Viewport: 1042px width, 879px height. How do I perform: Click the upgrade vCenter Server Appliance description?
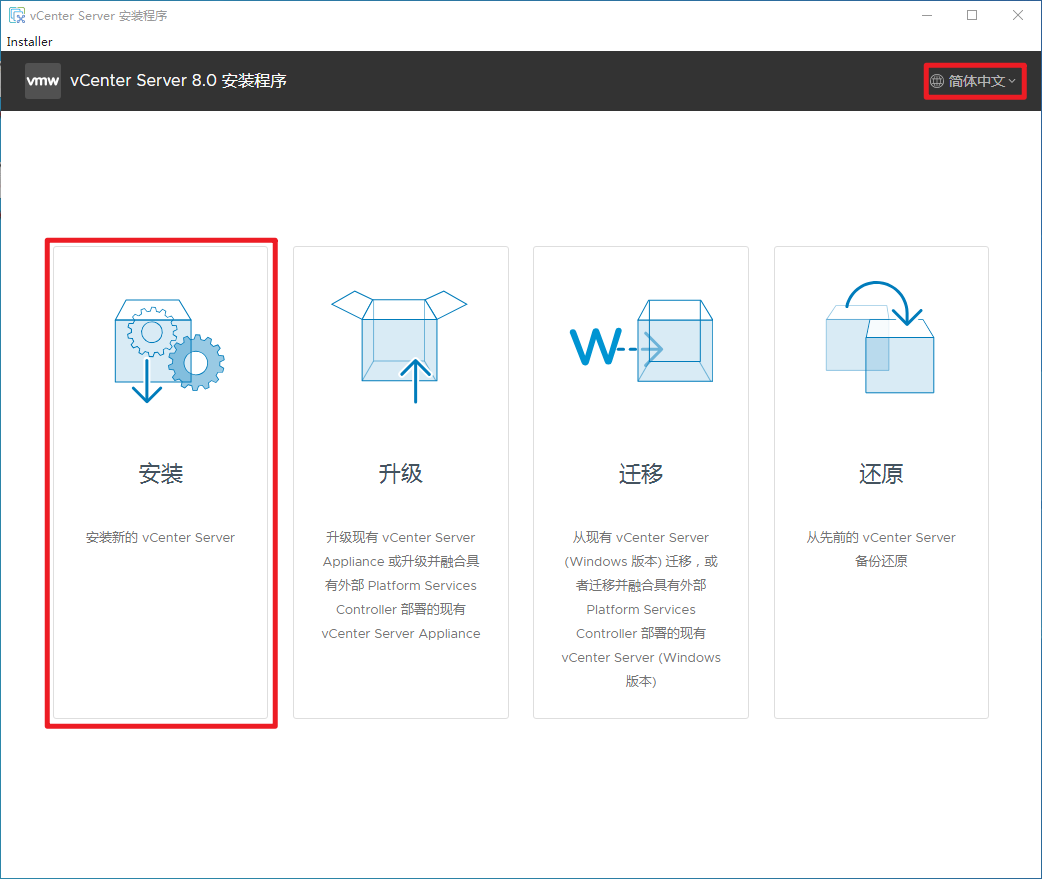coord(401,585)
